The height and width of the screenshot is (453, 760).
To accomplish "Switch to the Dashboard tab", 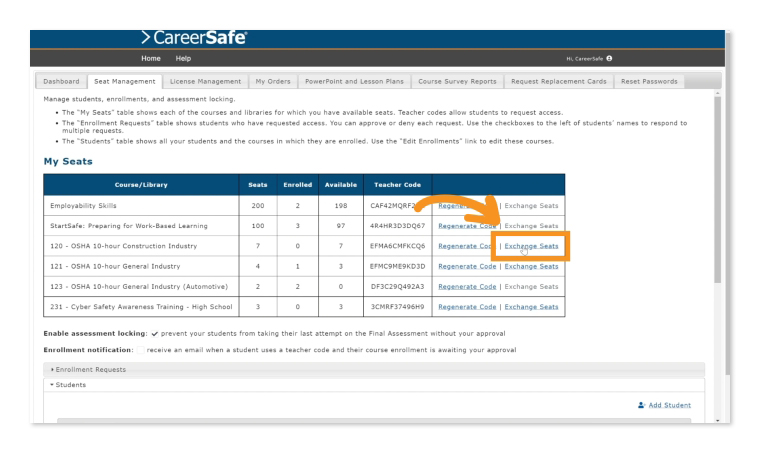I will click(x=61, y=81).
